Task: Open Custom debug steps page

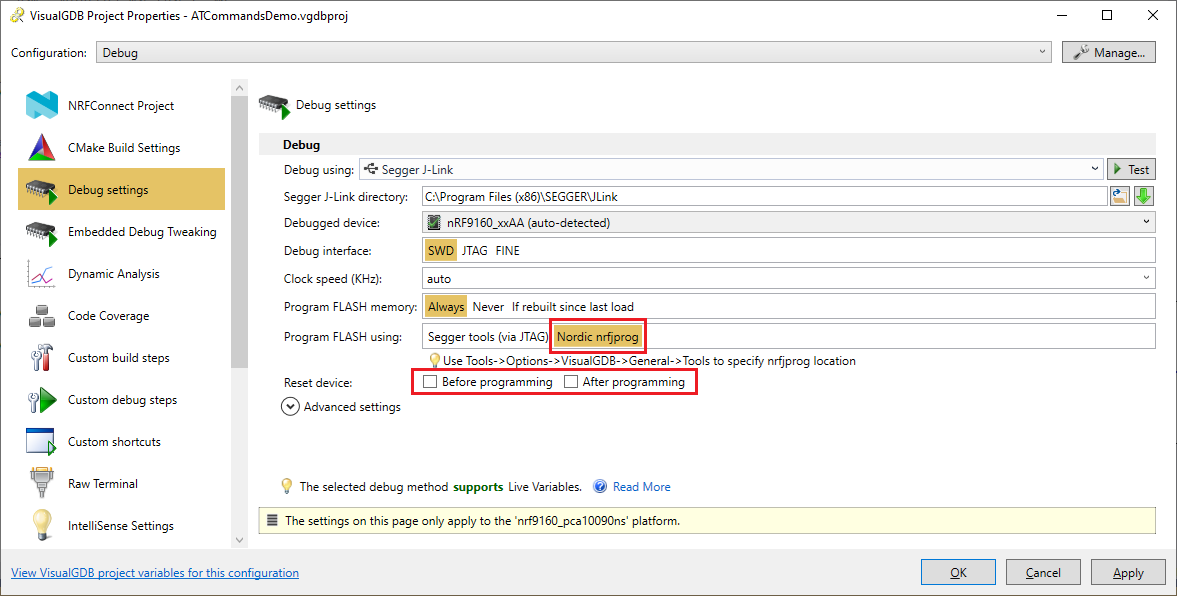Action: (121, 400)
